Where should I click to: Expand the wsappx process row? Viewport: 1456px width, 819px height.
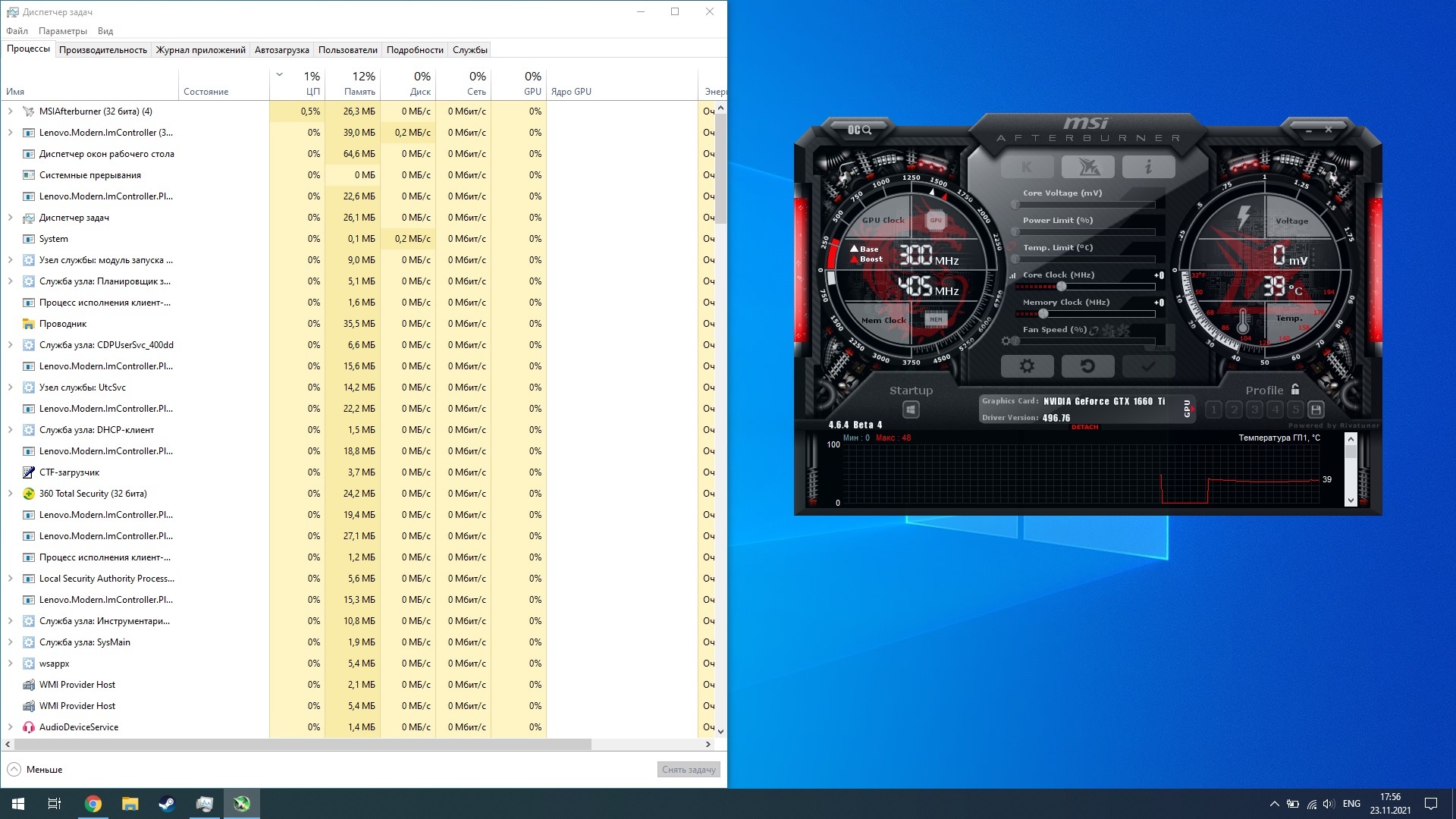click(11, 664)
